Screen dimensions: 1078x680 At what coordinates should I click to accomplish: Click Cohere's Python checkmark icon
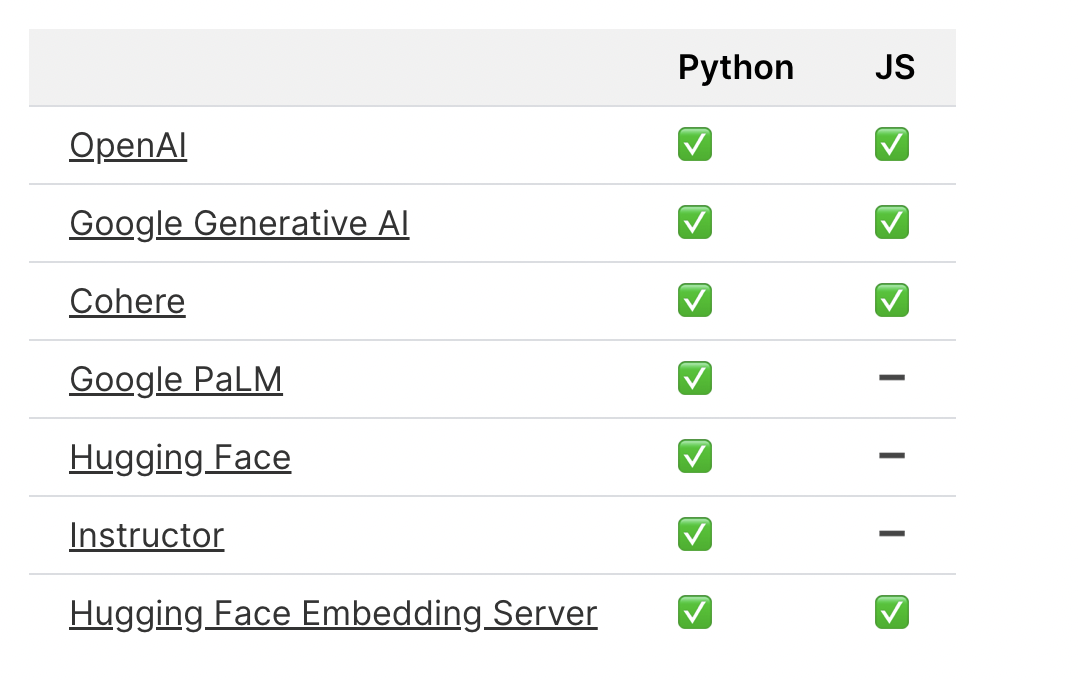695,301
